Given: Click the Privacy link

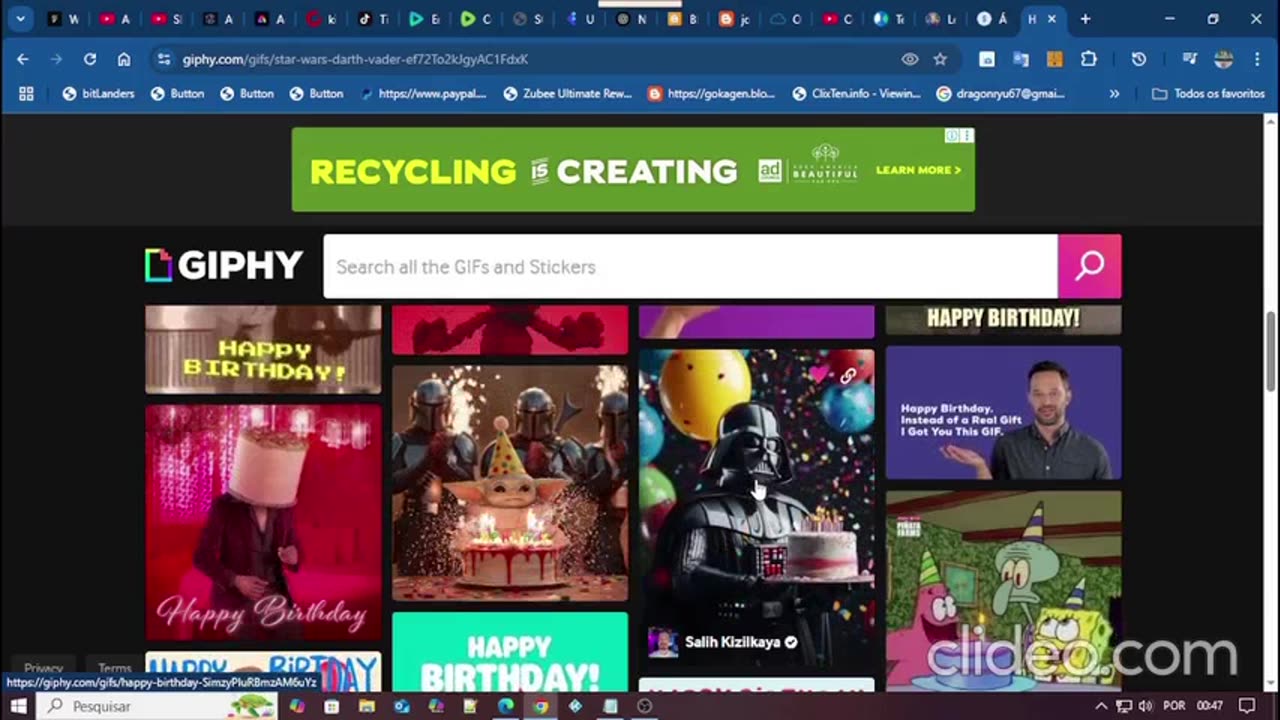Looking at the screenshot, I should 43,668.
